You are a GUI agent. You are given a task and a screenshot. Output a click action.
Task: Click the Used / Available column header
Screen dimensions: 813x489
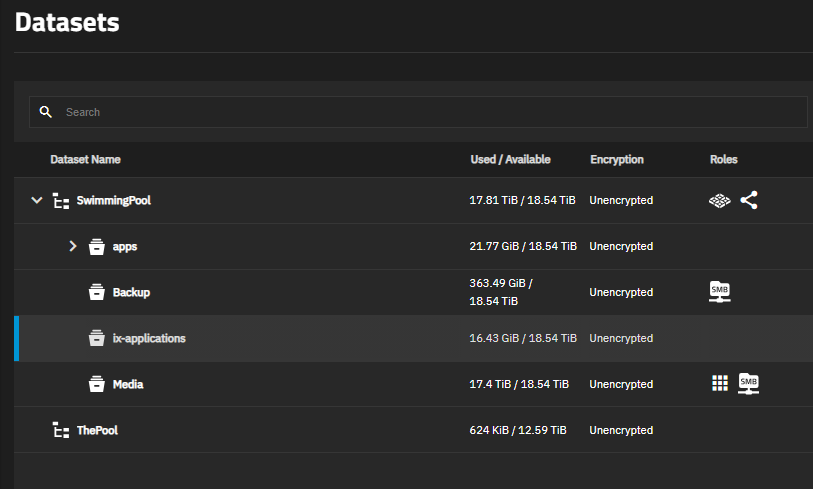[x=510, y=160]
